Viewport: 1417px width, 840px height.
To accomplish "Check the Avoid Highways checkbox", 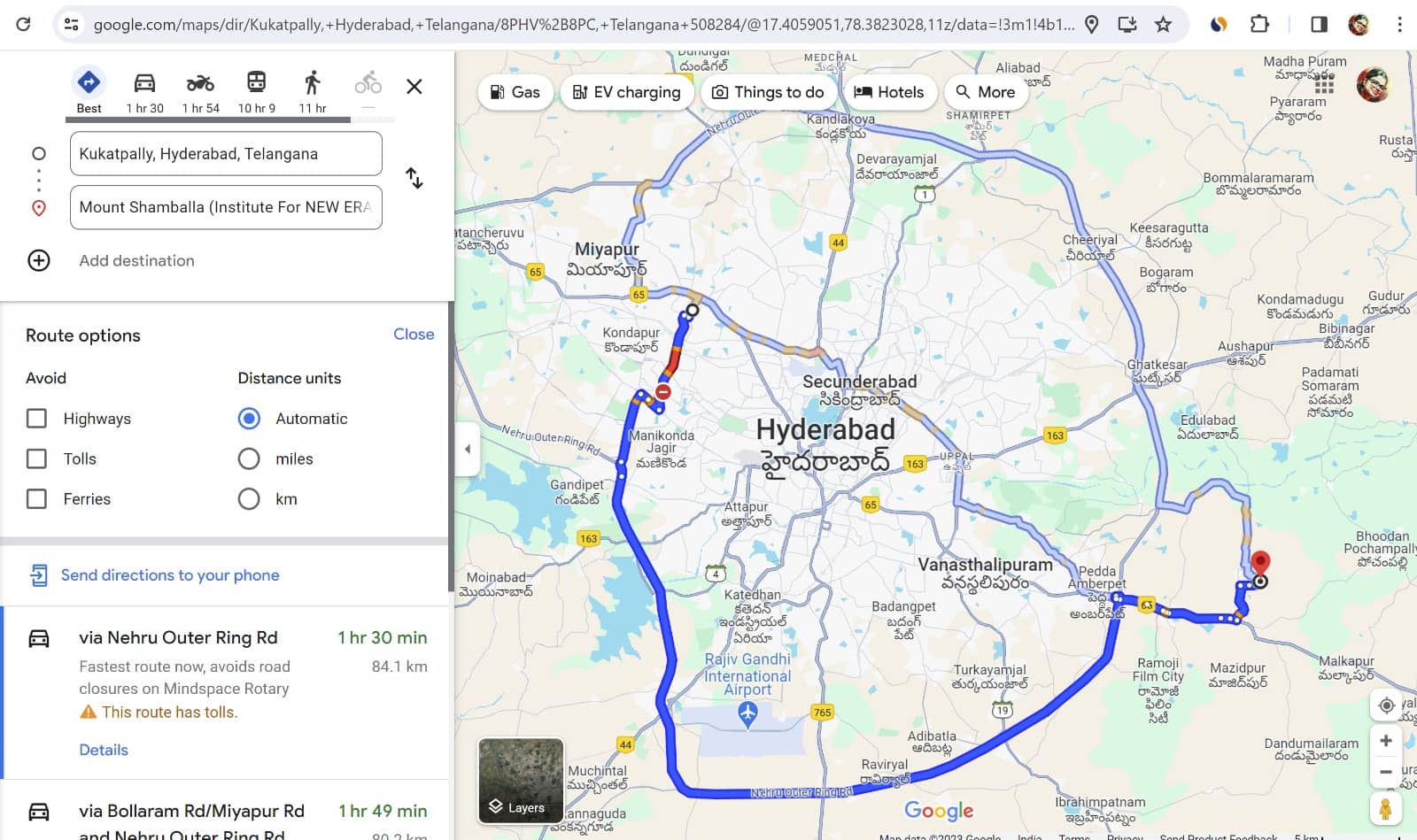I will 36,419.
